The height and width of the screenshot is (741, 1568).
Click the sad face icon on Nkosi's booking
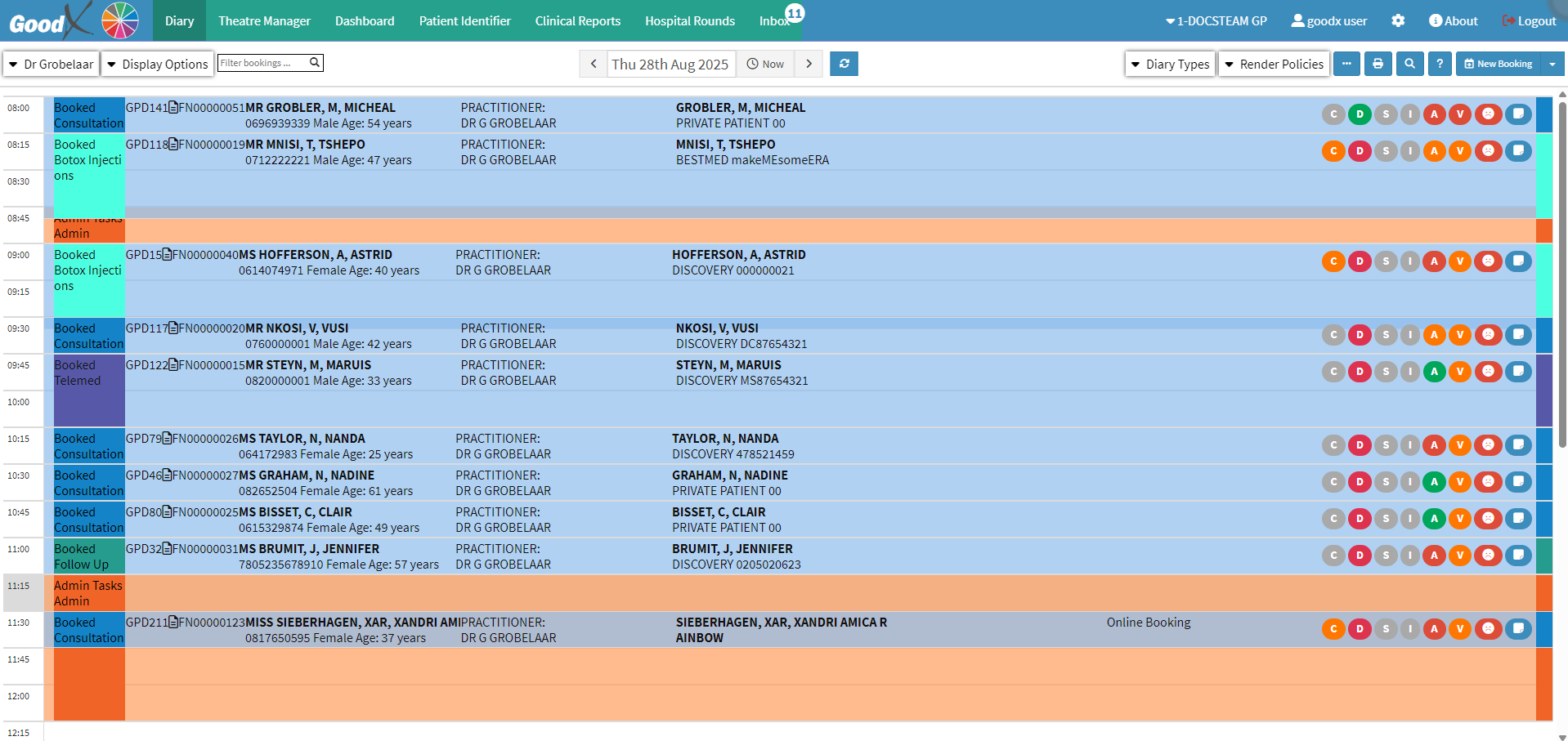click(1488, 335)
